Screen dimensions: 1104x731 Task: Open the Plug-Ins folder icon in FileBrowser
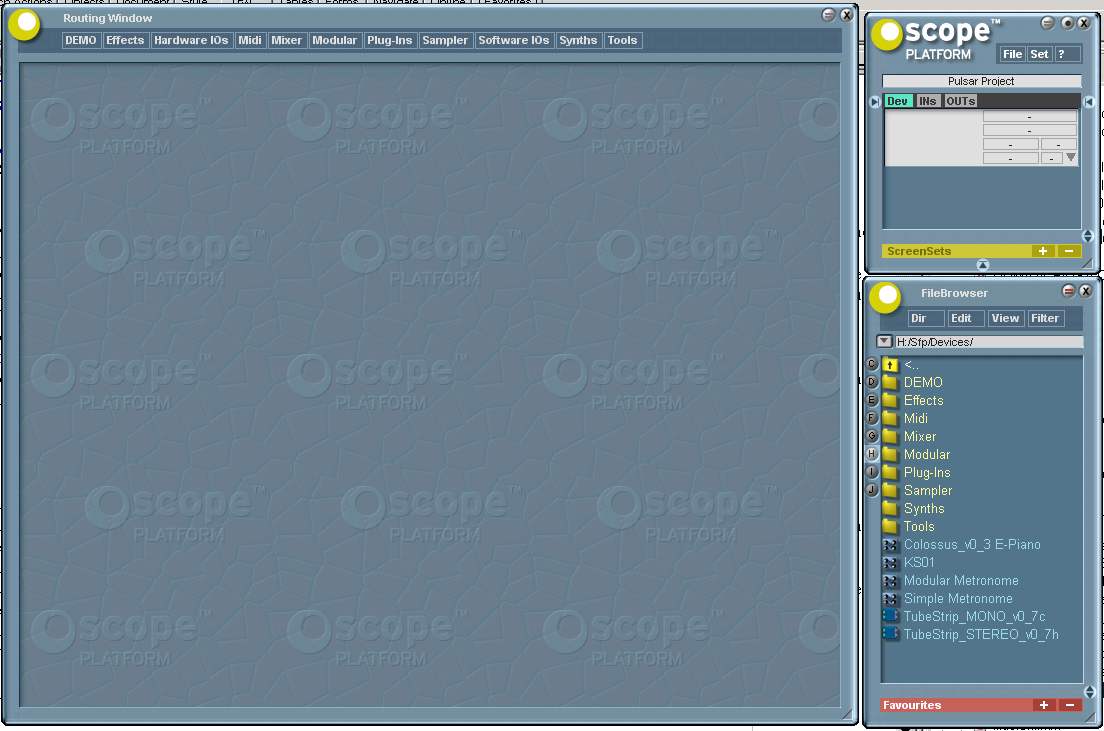[x=890, y=473]
